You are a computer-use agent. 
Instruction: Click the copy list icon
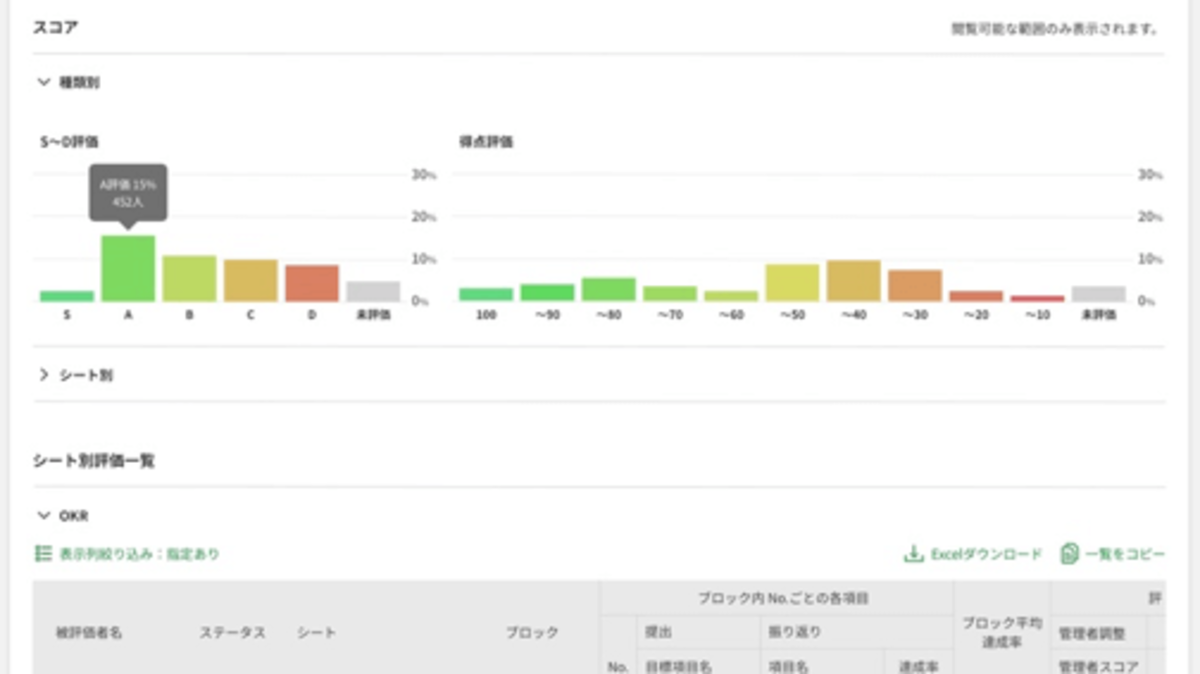tap(1070, 554)
